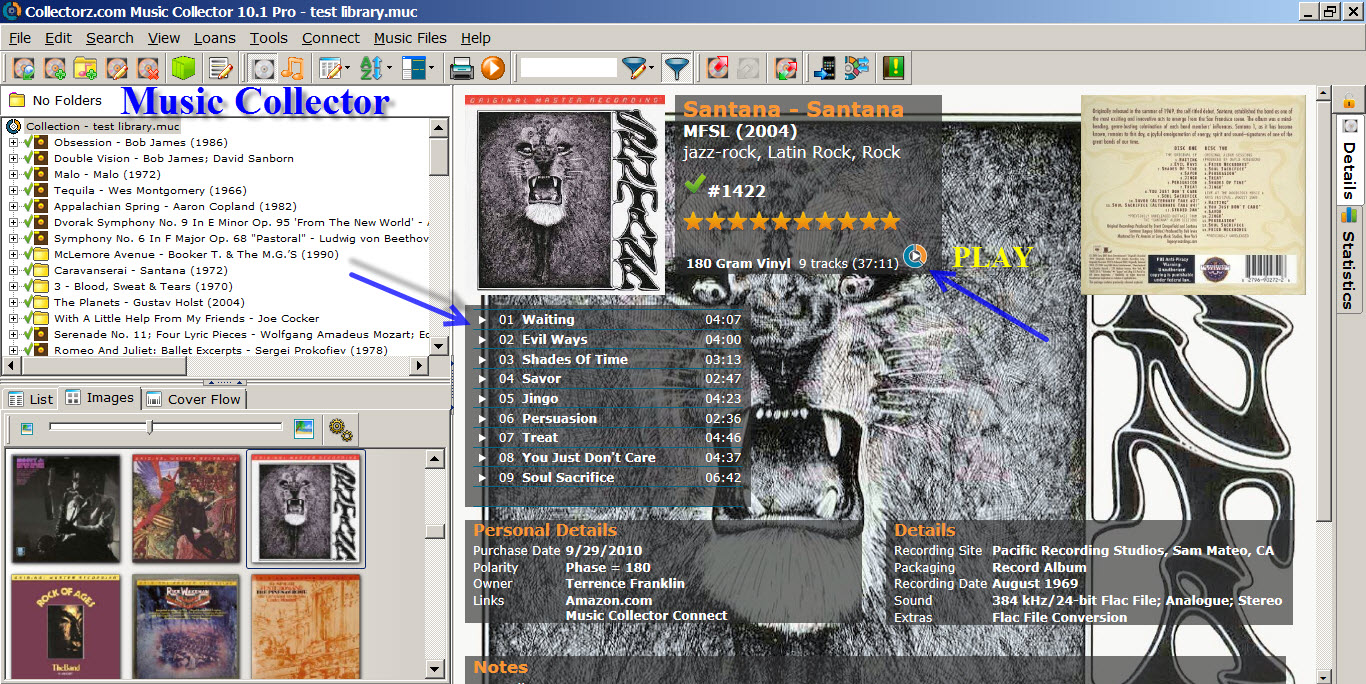Viewport: 1366px width, 684px height.
Task: Expand the Caravanserai - Santana tree node
Action: click(13, 271)
